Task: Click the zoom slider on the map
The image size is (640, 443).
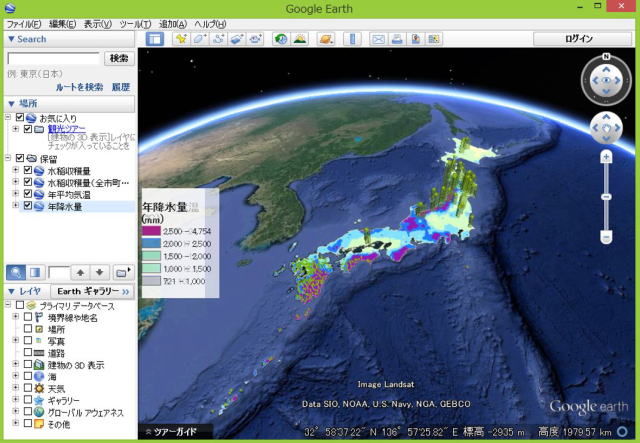Action: tap(606, 196)
